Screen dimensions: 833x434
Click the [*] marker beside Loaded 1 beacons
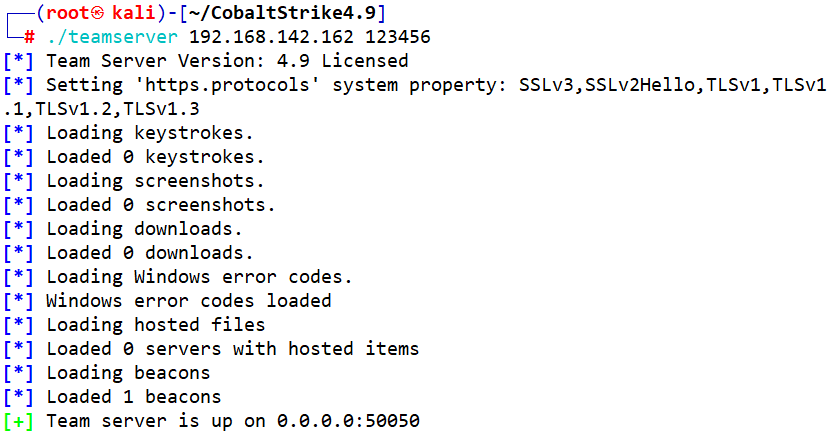(18, 397)
